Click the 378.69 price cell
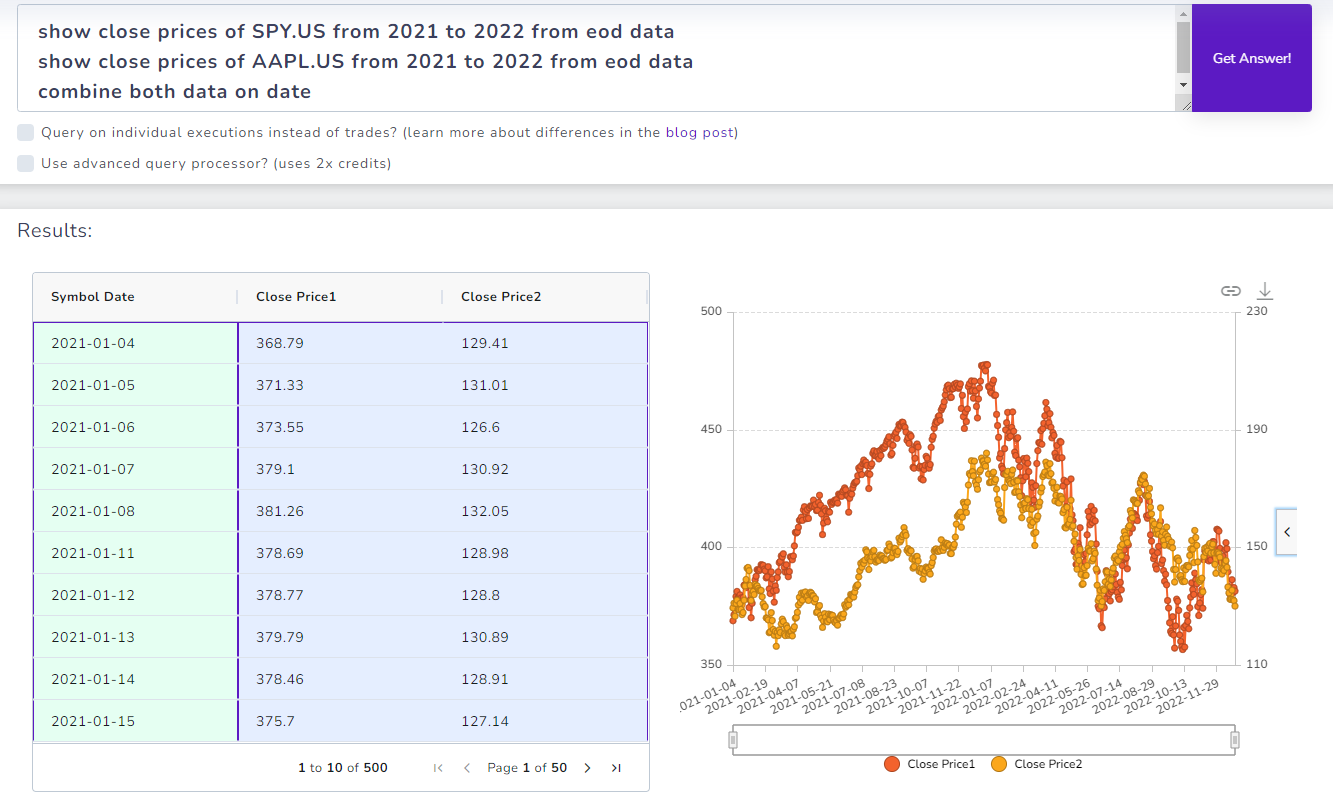The image size is (1333, 799). pyautogui.click(x=340, y=553)
